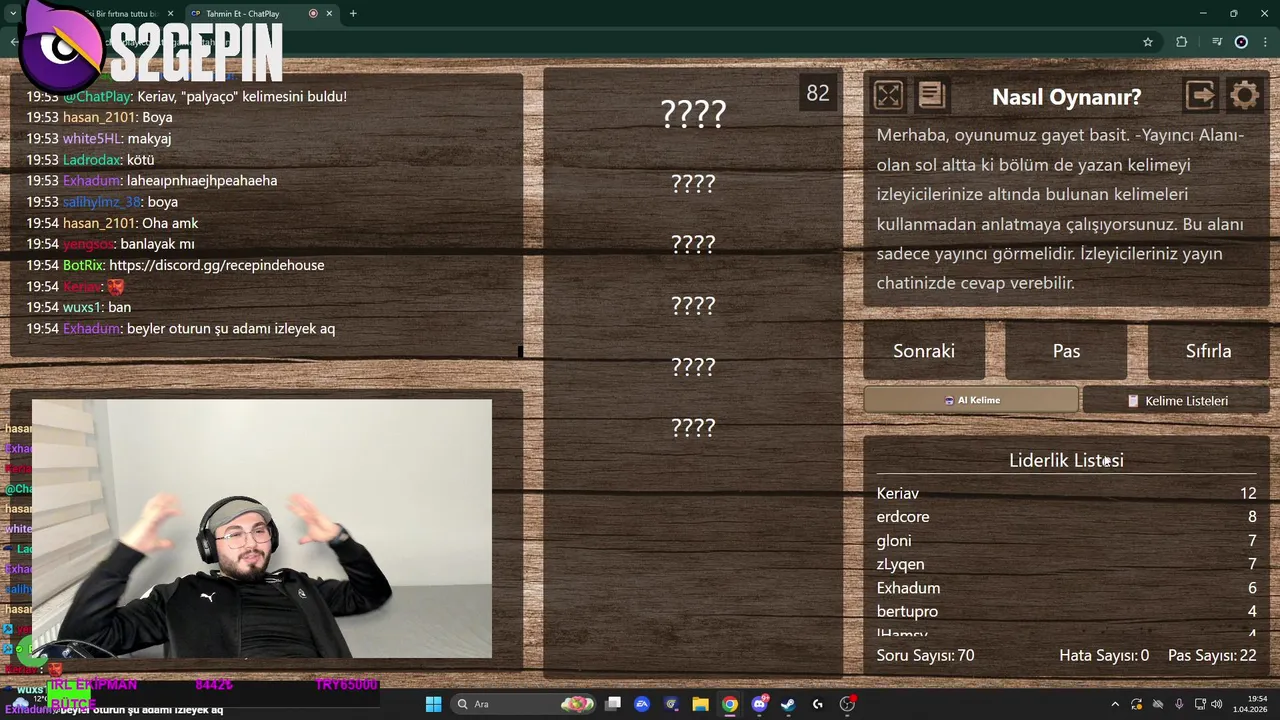Click ChatPlay's palyaço chat message
Screen dimensions: 1280x720
pos(186,96)
